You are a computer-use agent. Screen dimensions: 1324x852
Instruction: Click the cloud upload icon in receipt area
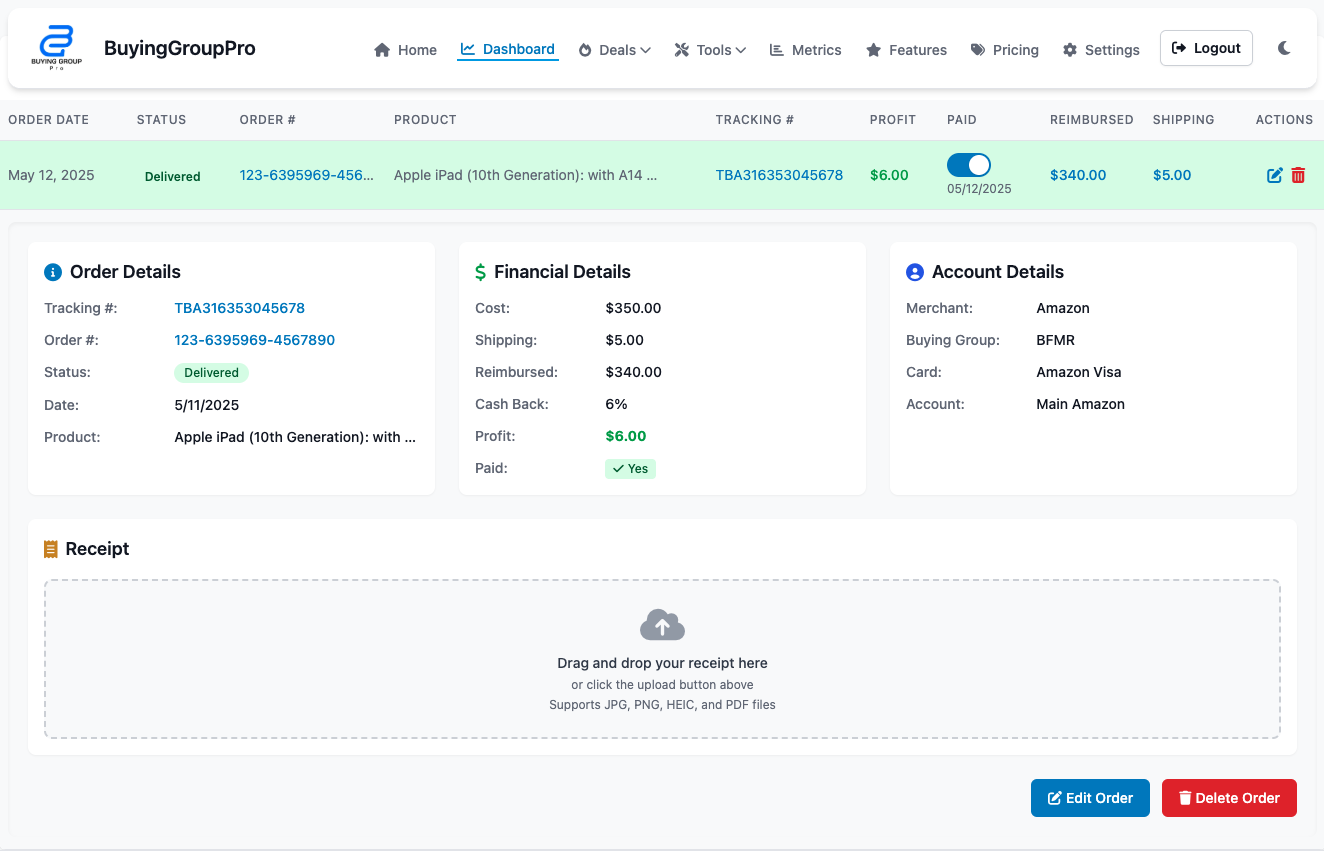[662, 625]
